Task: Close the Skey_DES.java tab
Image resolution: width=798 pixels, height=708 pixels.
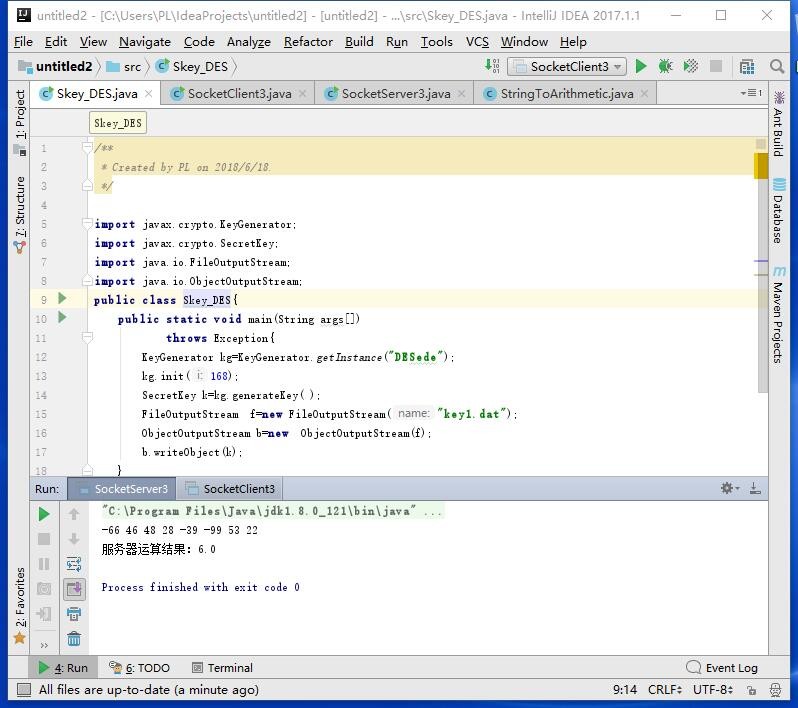Action: click(x=149, y=94)
